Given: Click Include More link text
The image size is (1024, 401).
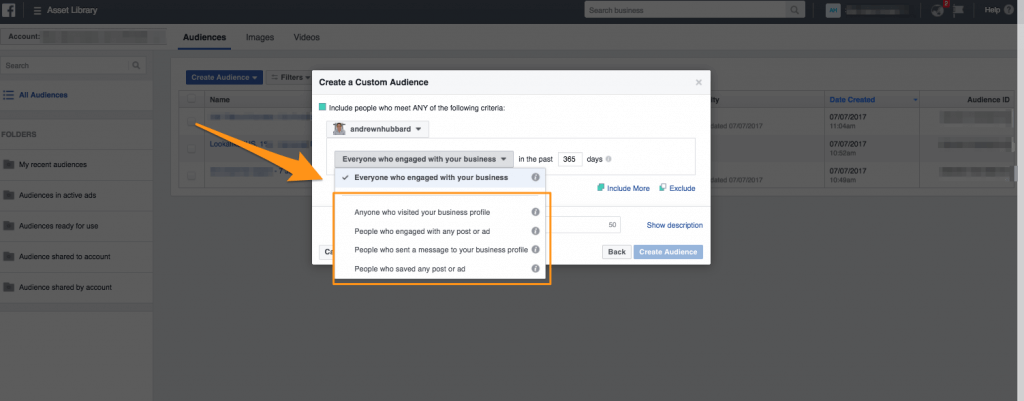Looking at the screenshot, I should pos(628,188).
